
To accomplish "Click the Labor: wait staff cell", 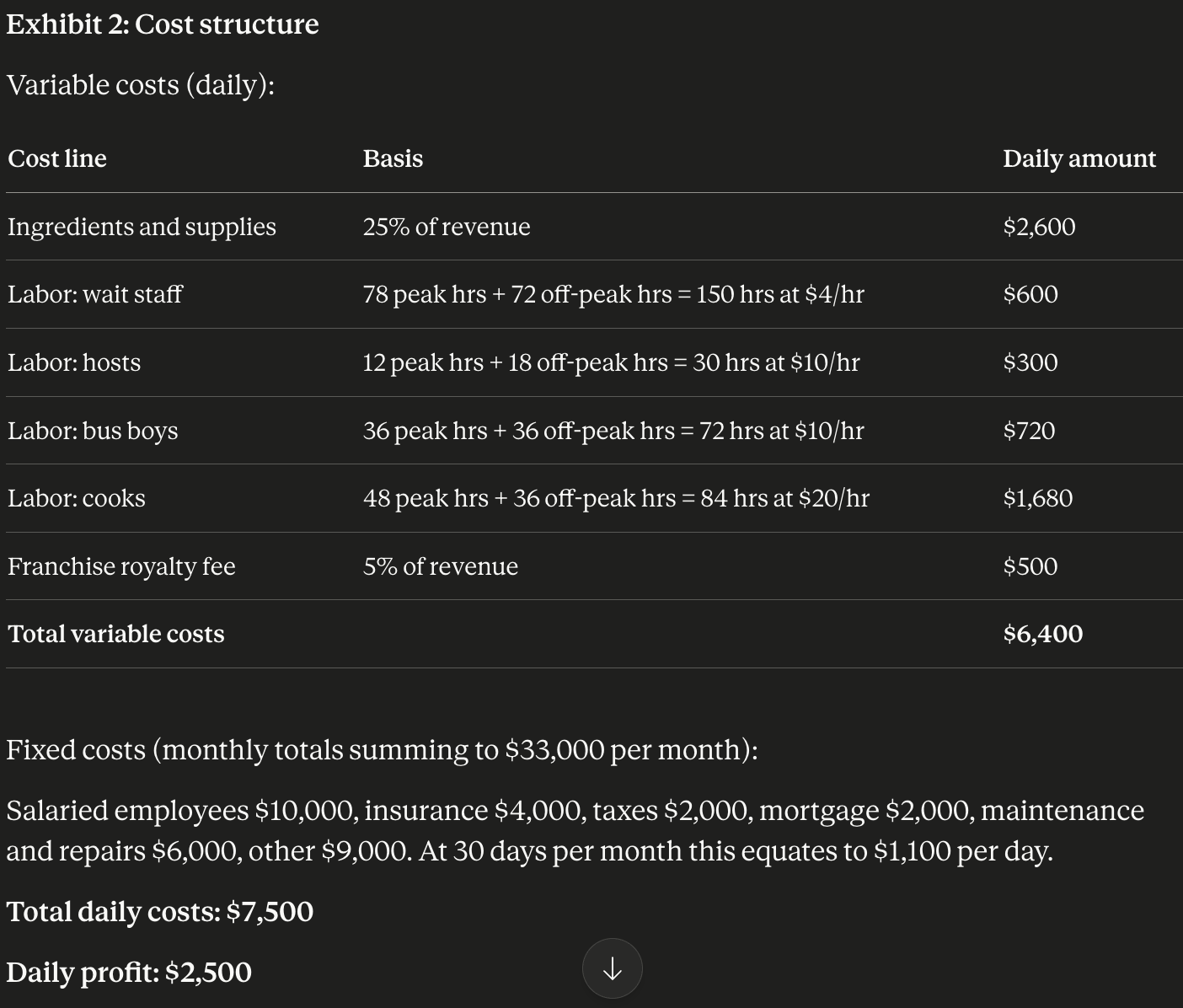I will (95, 294).
